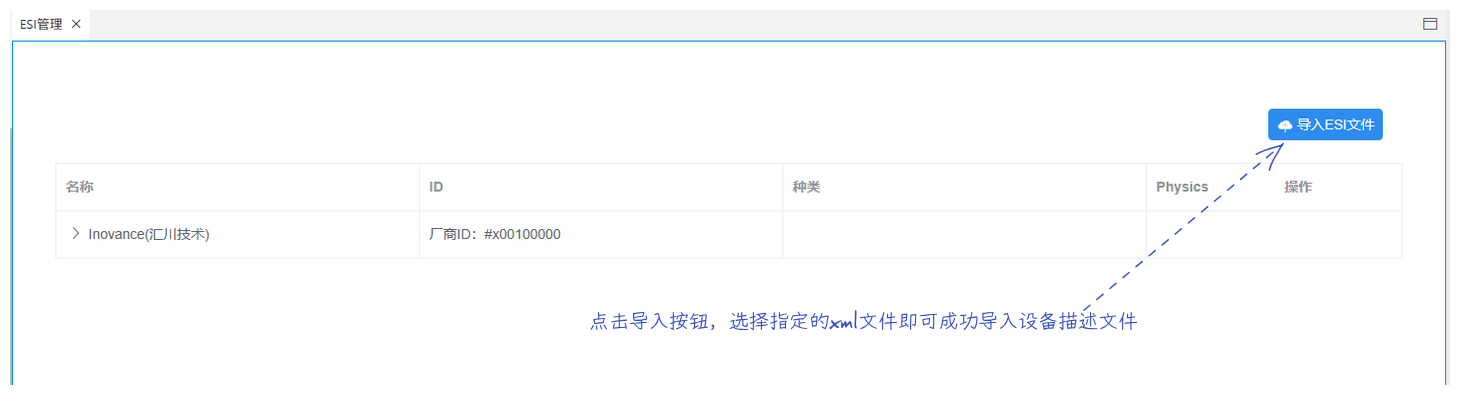This screenshot has width=1460, height=395.
Task: Click the 导入ESI文件 import button
Action: (1325, 125)
